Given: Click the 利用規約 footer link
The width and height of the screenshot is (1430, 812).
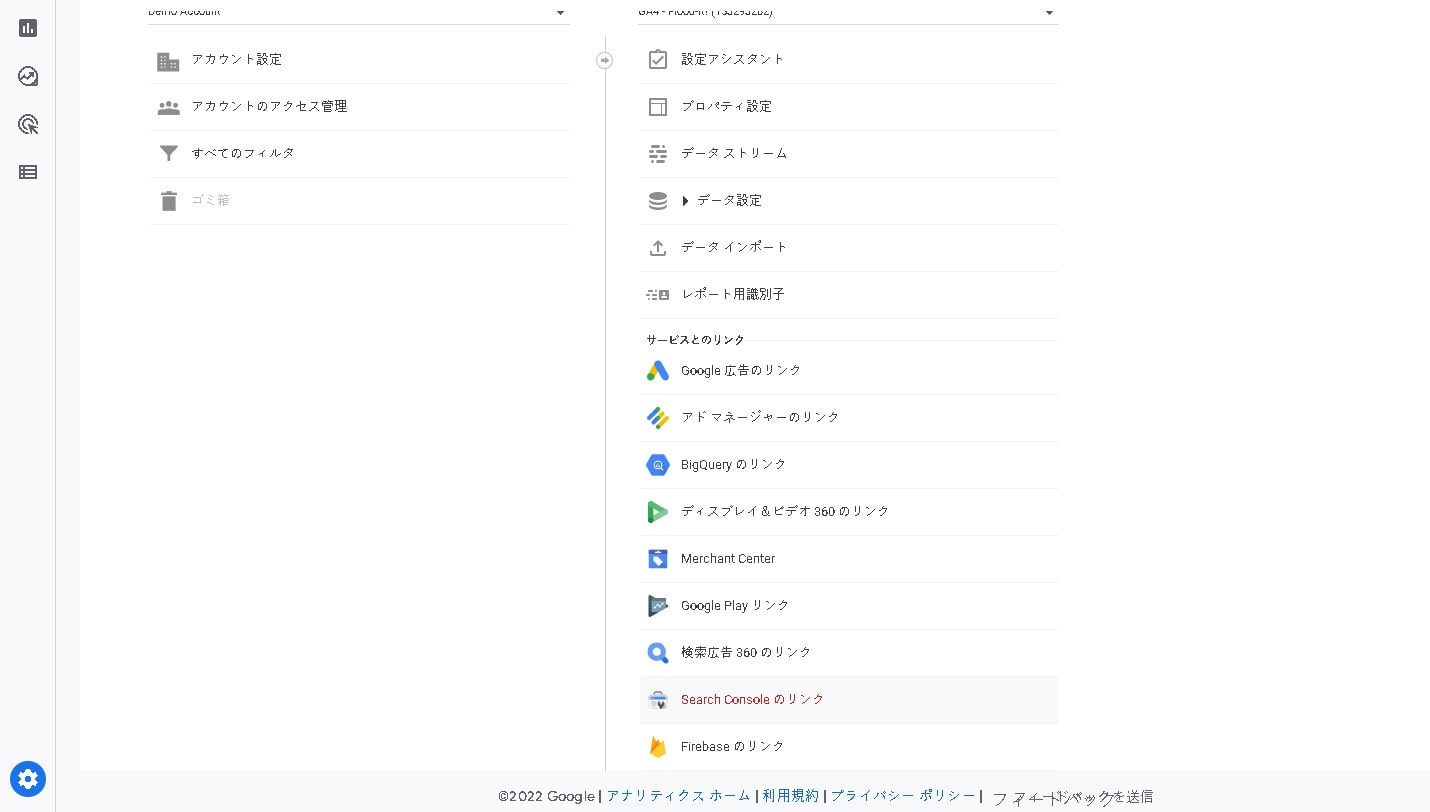Looking at the screenshot, I should point(790,796).
